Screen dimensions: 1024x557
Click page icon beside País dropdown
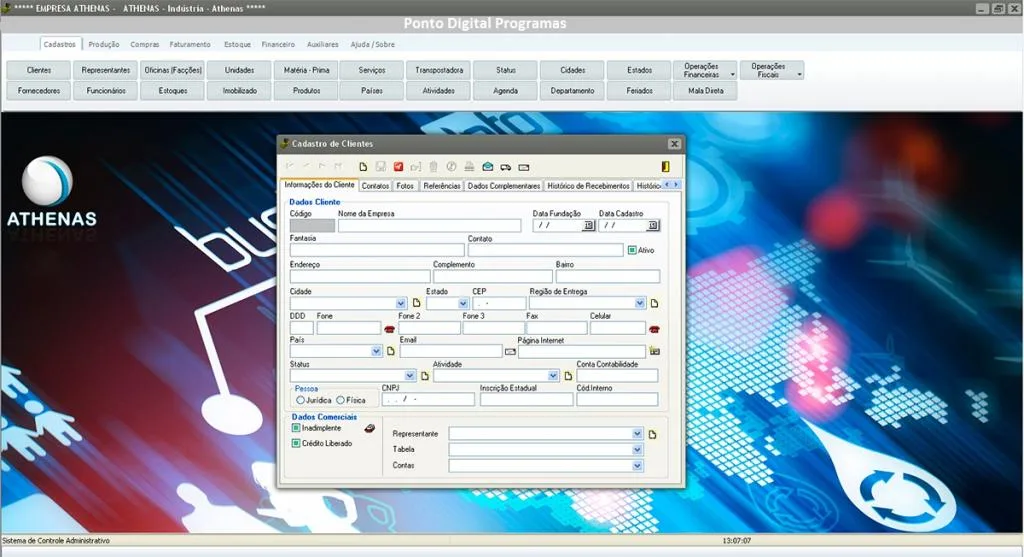391,351
